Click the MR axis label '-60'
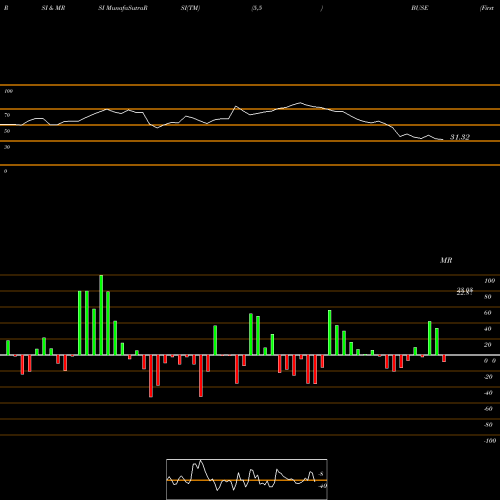Screen dimensions: 500x500 pos(488,409)
